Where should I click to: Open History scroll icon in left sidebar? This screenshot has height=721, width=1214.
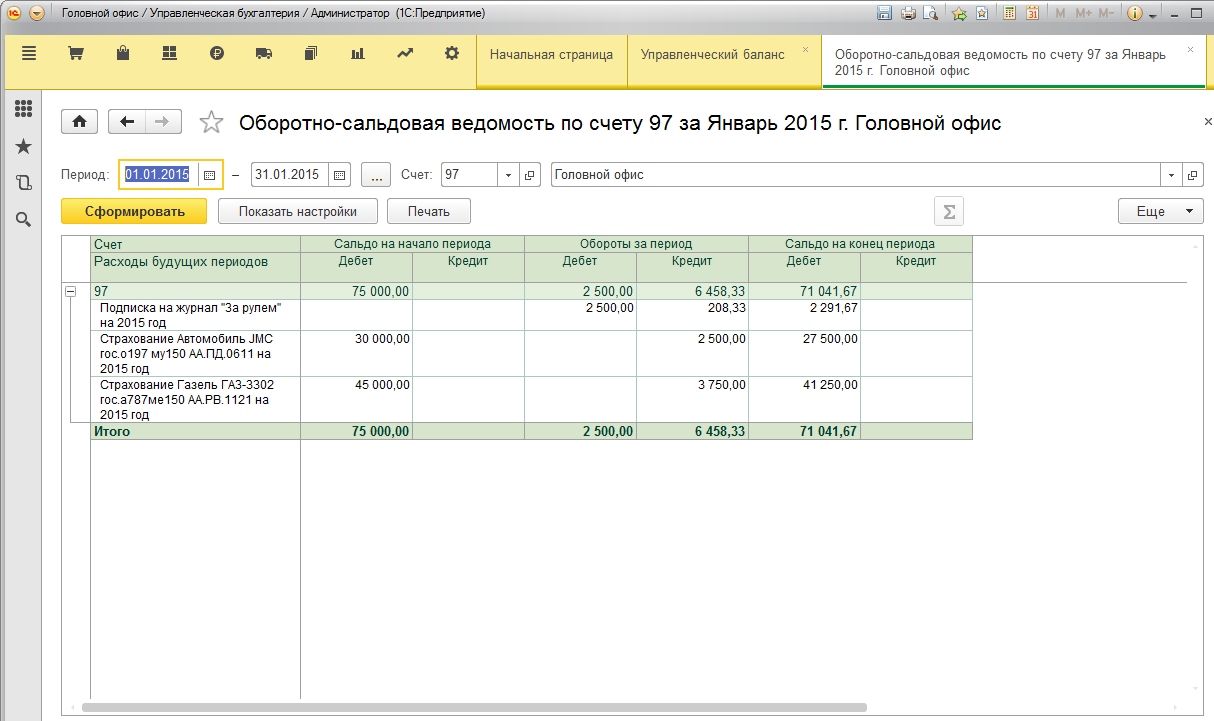(x=23, y=183)
